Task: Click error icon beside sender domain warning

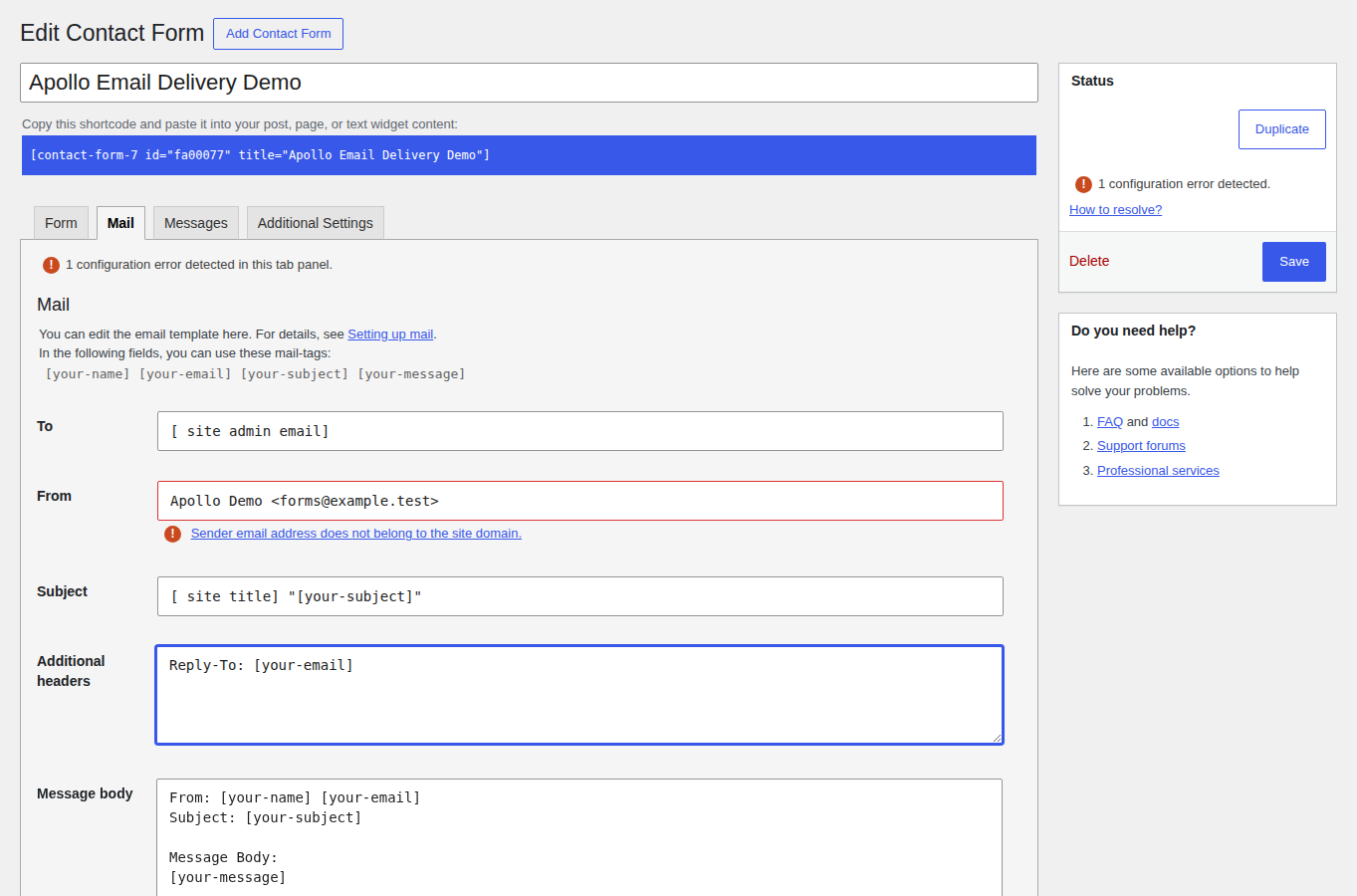Action: pos(172,534)
